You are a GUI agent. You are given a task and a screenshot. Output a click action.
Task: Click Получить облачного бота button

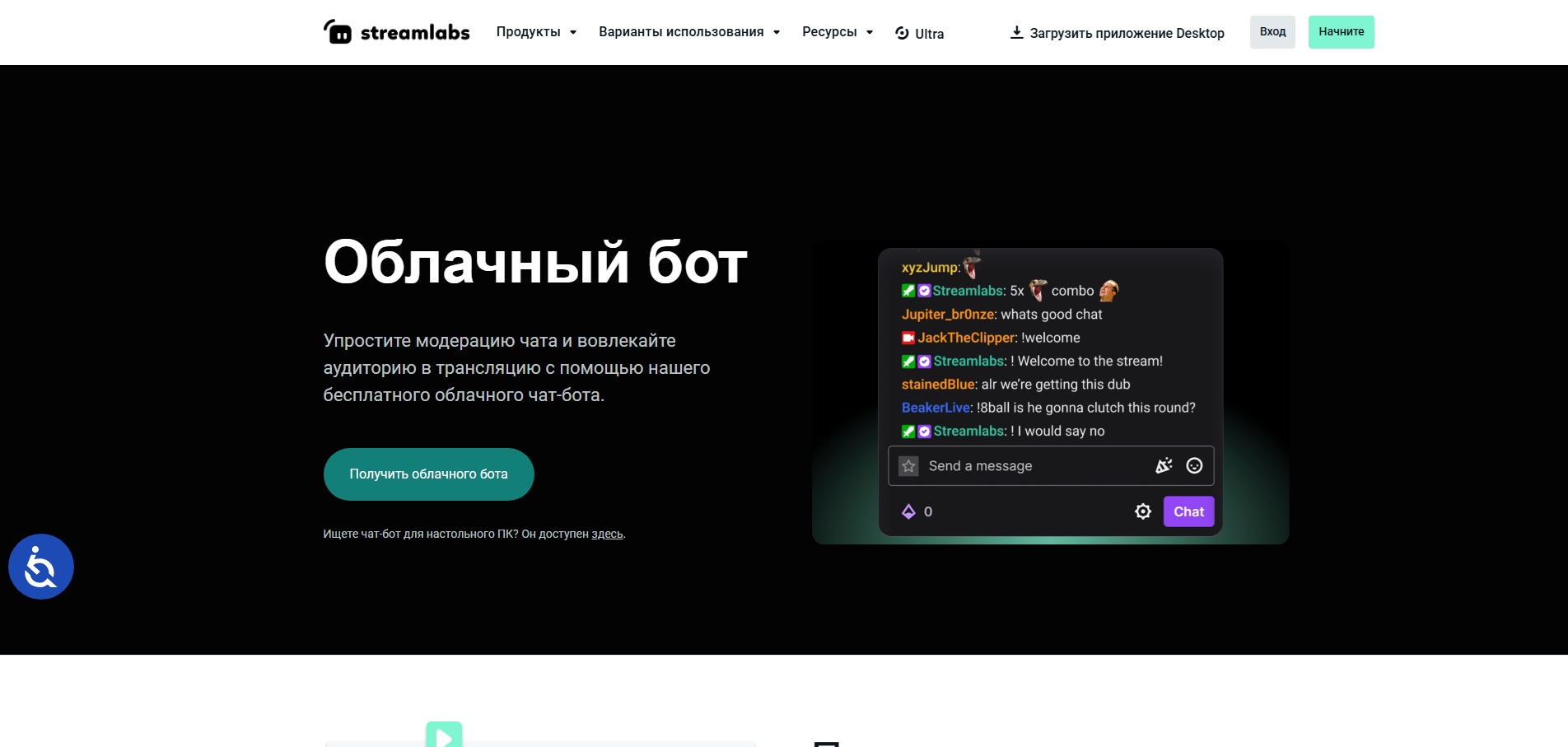429,474
